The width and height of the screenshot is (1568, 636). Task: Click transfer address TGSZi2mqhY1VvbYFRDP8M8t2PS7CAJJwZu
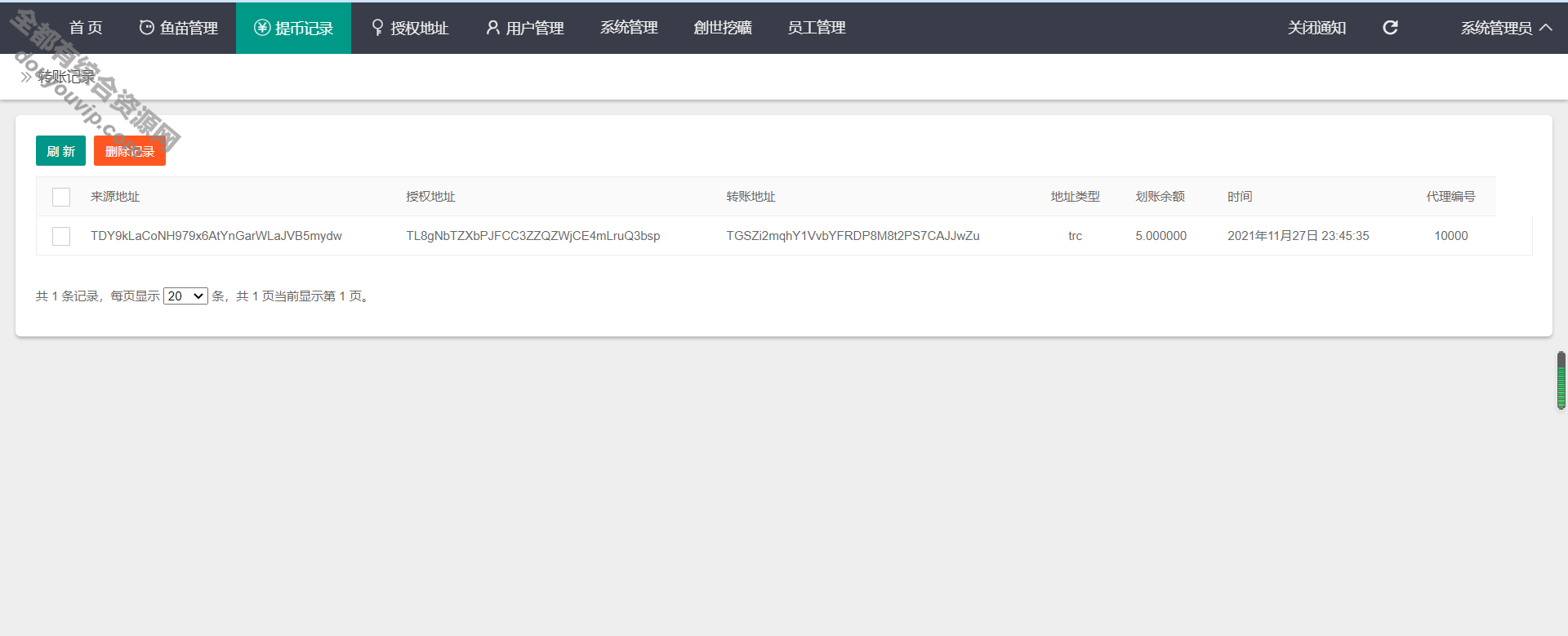[x=853, y=236]
